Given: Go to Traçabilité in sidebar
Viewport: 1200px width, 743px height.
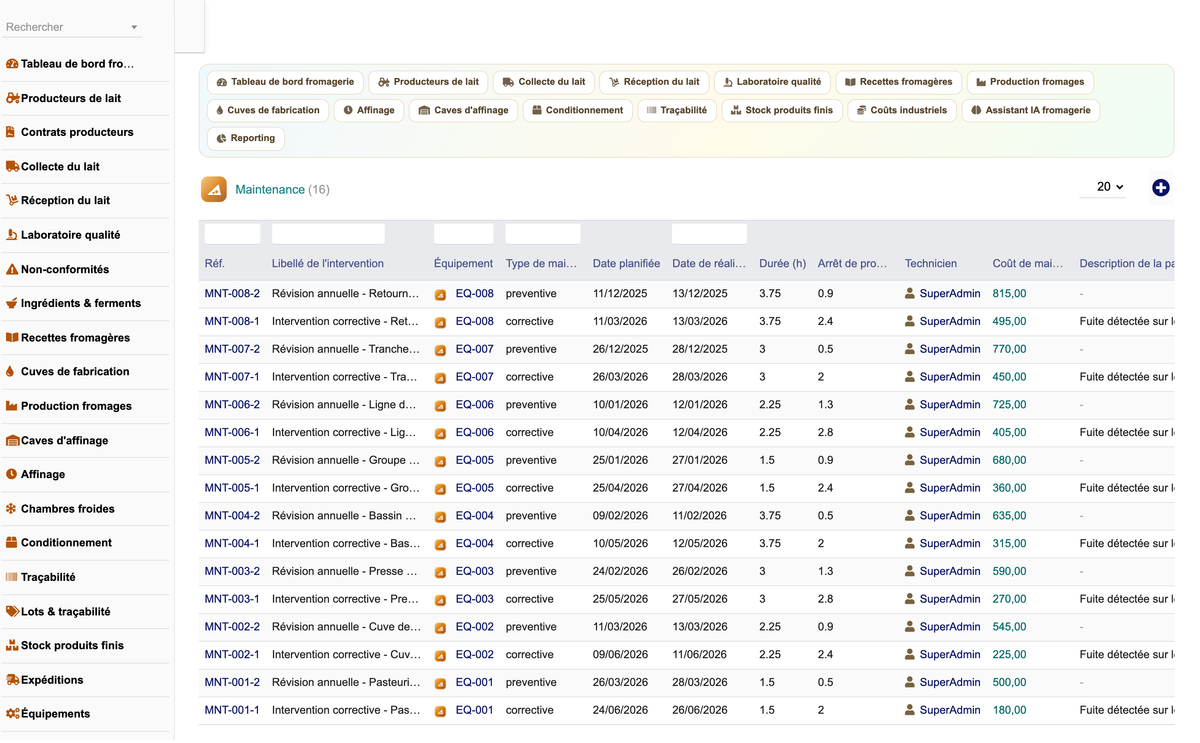Looking at the screenshot, I should click(x=48, y=577).
